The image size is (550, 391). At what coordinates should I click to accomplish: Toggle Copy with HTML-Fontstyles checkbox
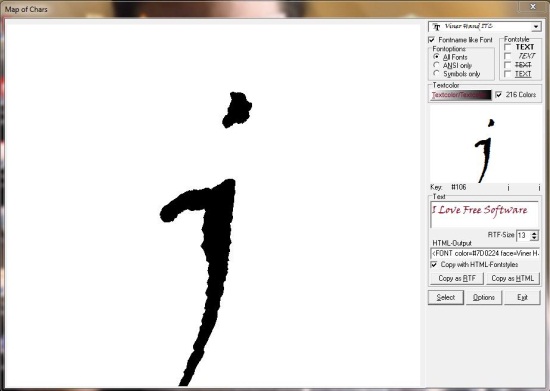click(434, 264)
